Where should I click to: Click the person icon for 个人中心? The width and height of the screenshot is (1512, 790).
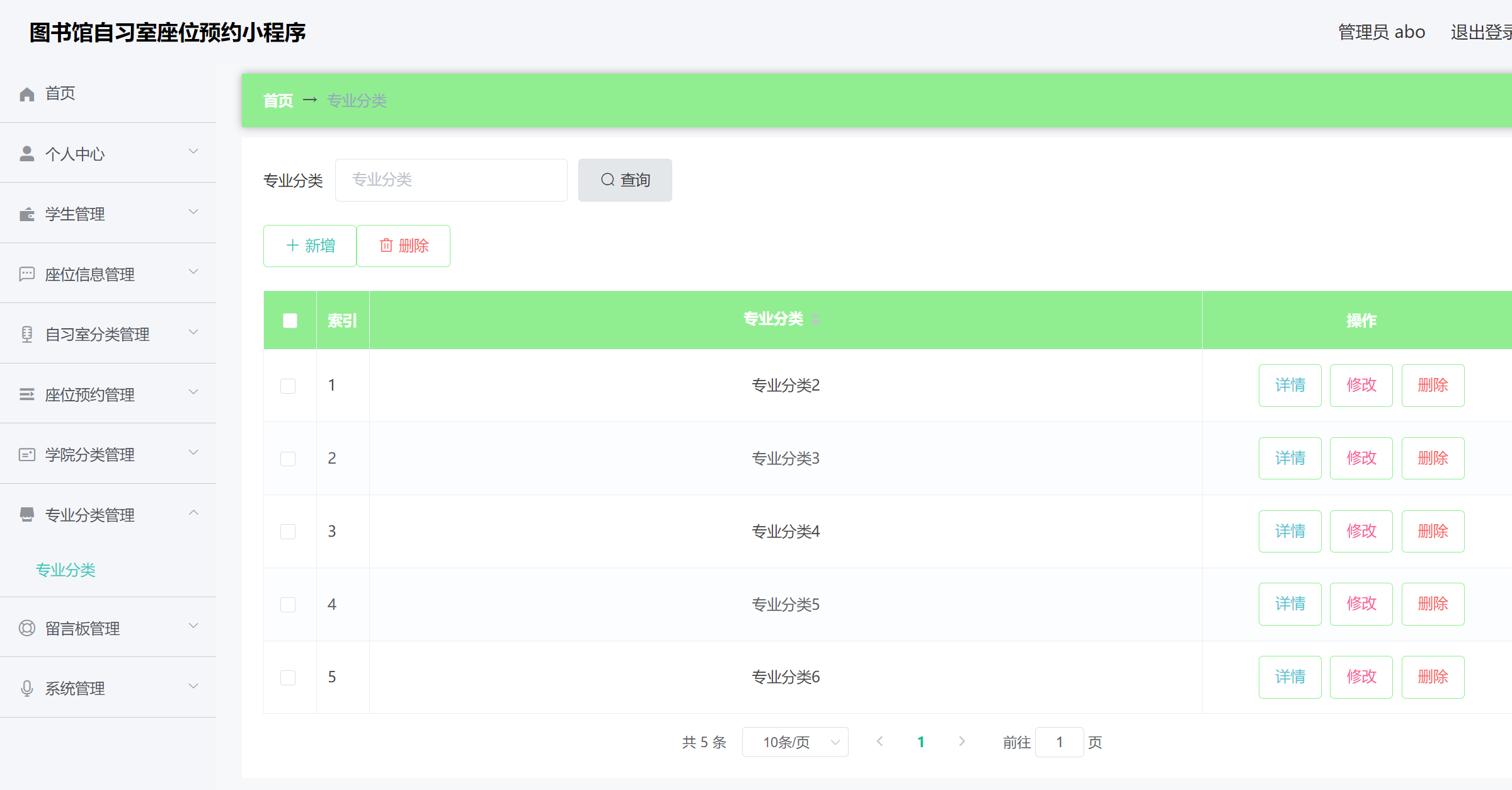26,154
